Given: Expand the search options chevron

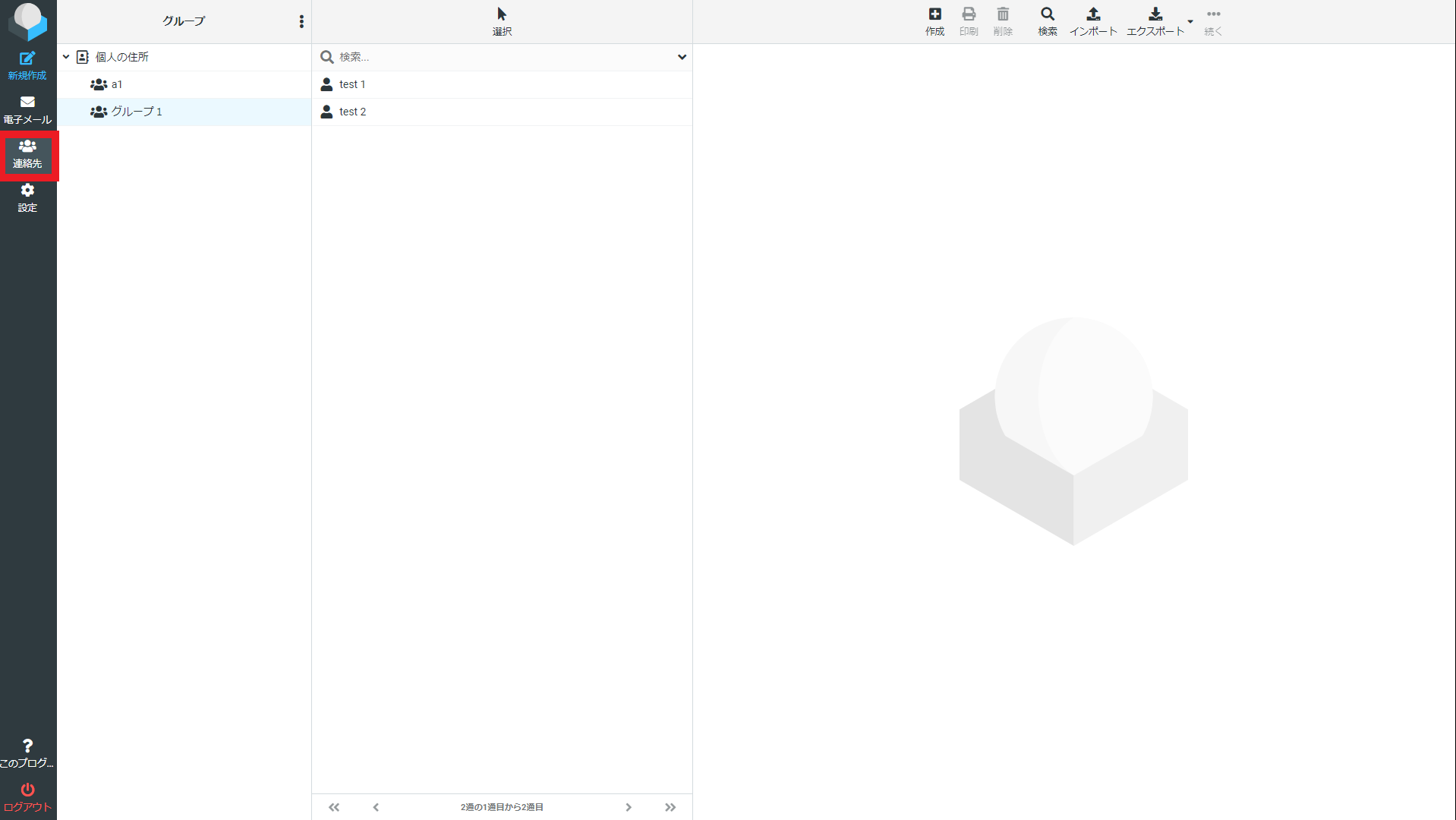Looking at the screenshot, I should [x=682, y=57].
